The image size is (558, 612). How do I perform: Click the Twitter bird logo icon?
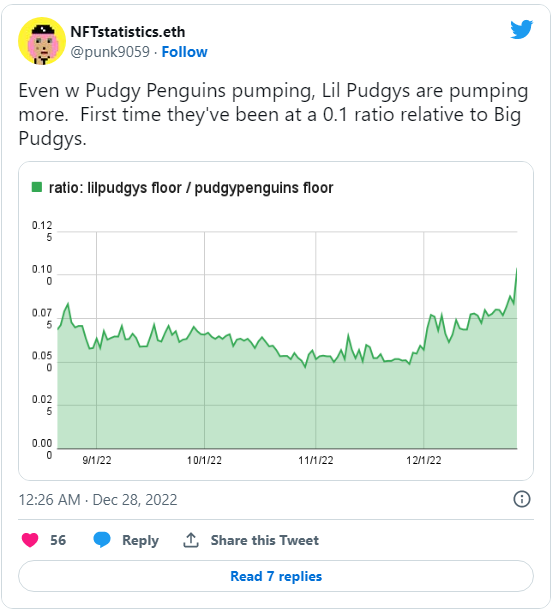coord(522,29)
